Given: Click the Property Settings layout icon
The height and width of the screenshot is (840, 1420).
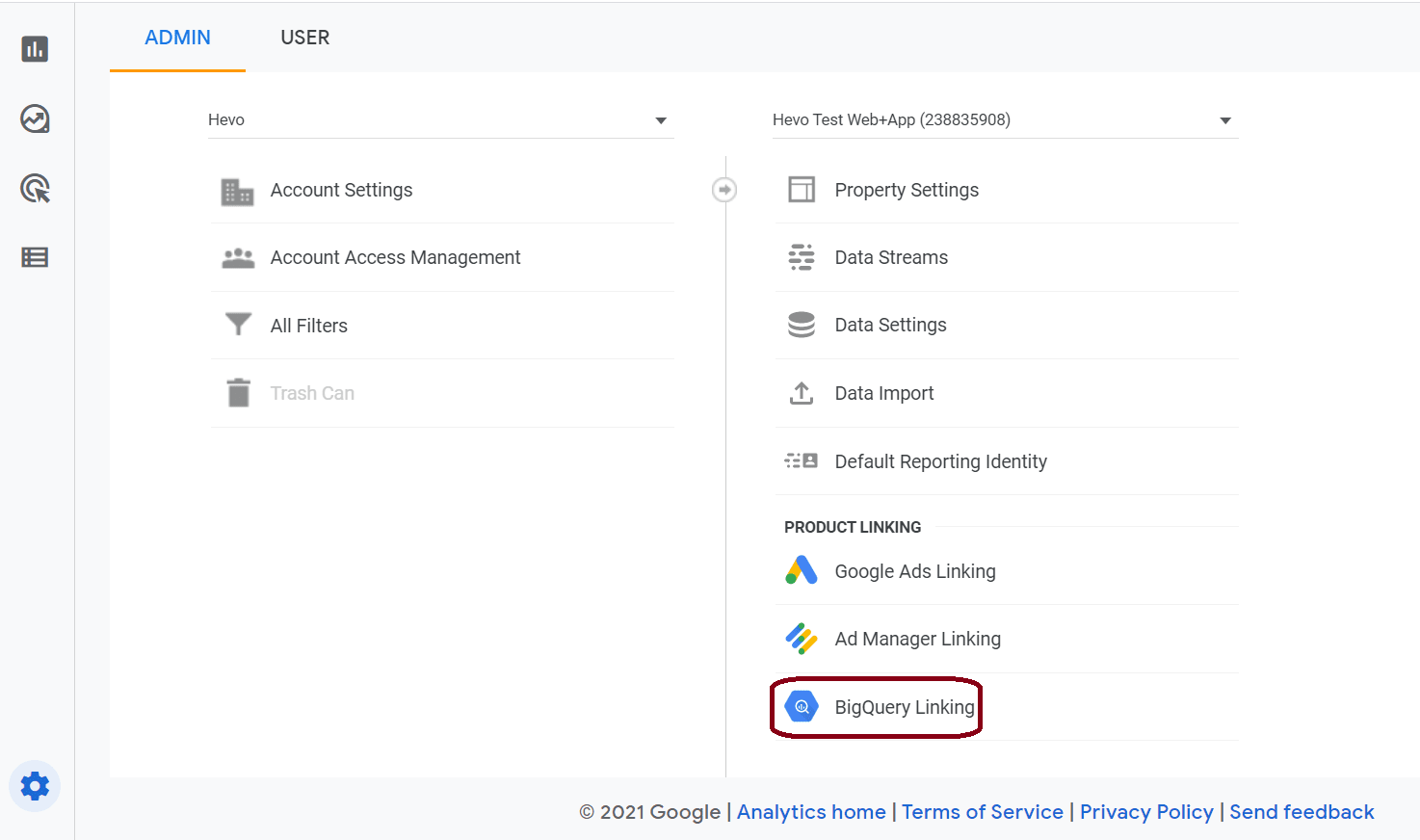Looking at the screenshot, I should (802, 189).
